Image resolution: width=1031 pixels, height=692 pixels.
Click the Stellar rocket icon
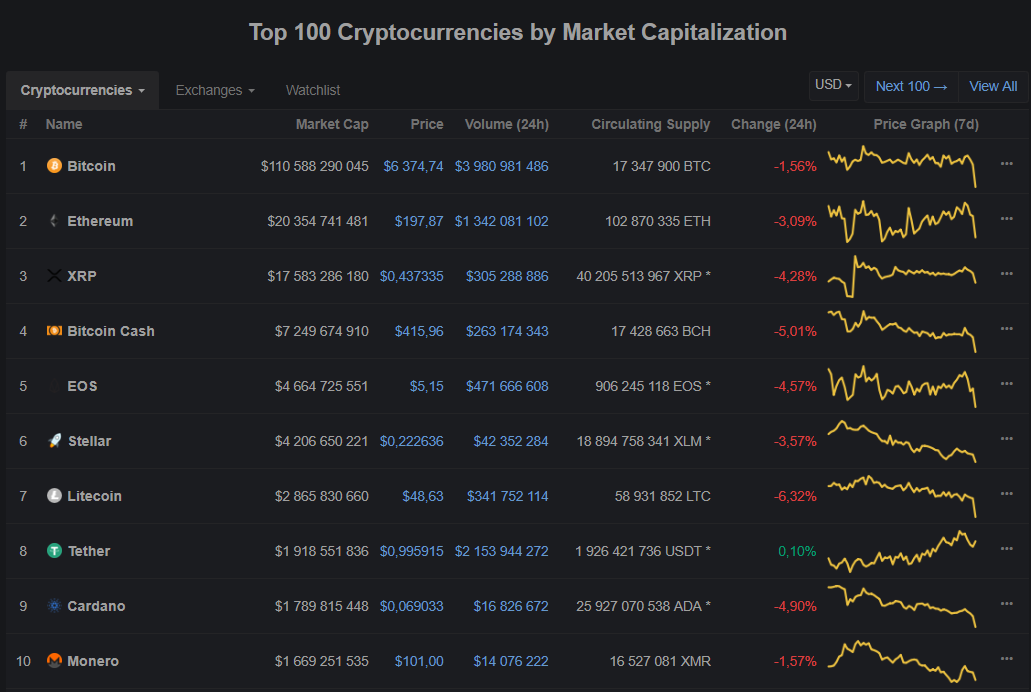click(x=54, y=441)
